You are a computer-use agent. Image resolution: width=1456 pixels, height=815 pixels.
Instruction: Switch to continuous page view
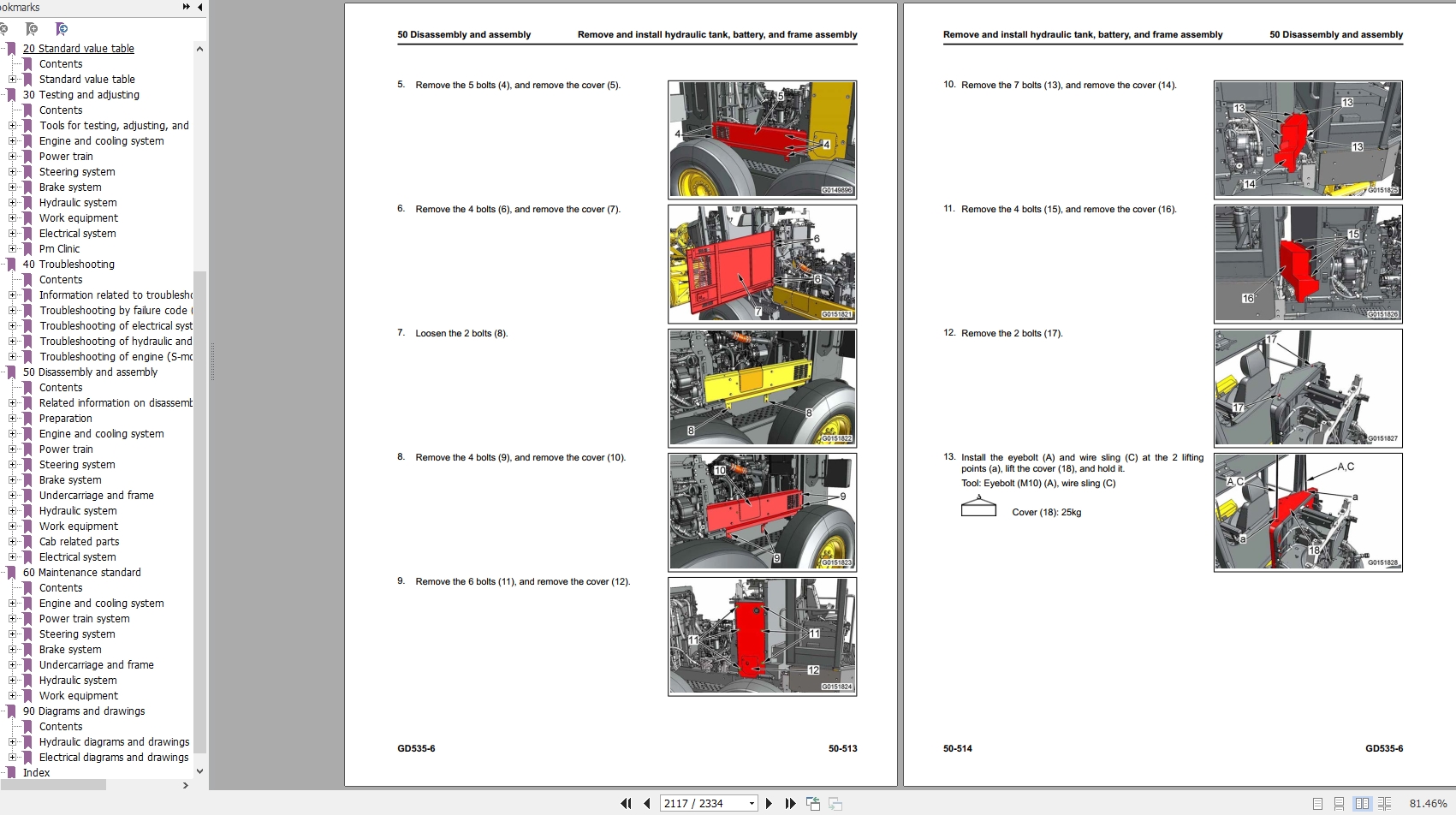click(x=1340, y=804)
